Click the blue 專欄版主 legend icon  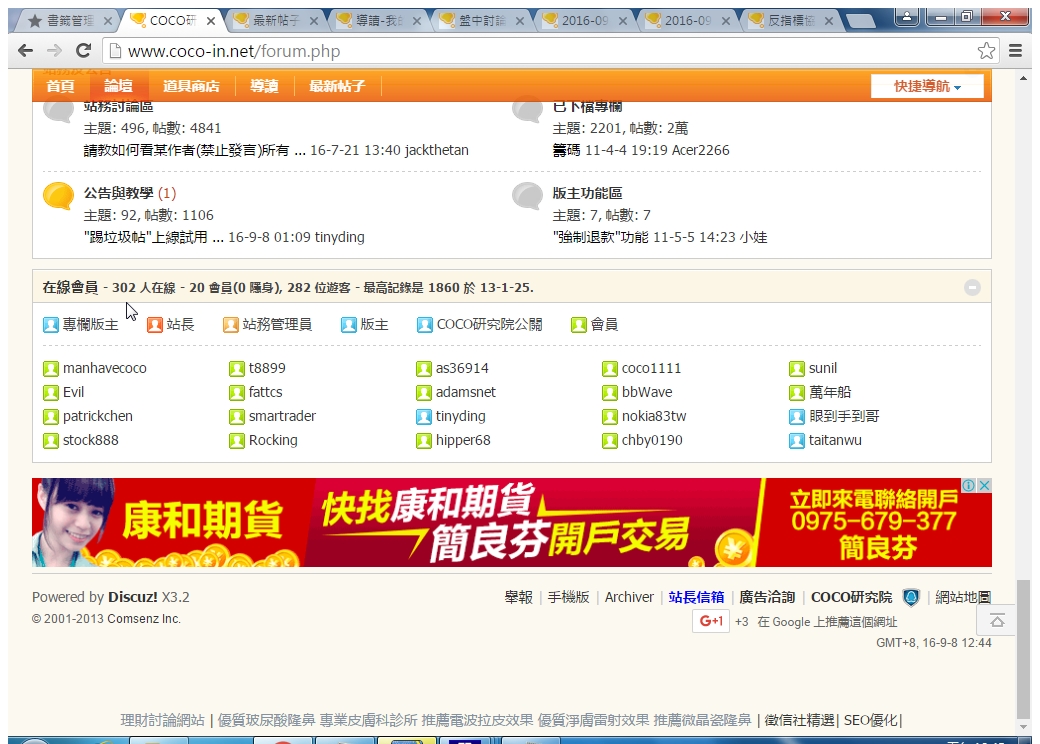tap(51, 325)
